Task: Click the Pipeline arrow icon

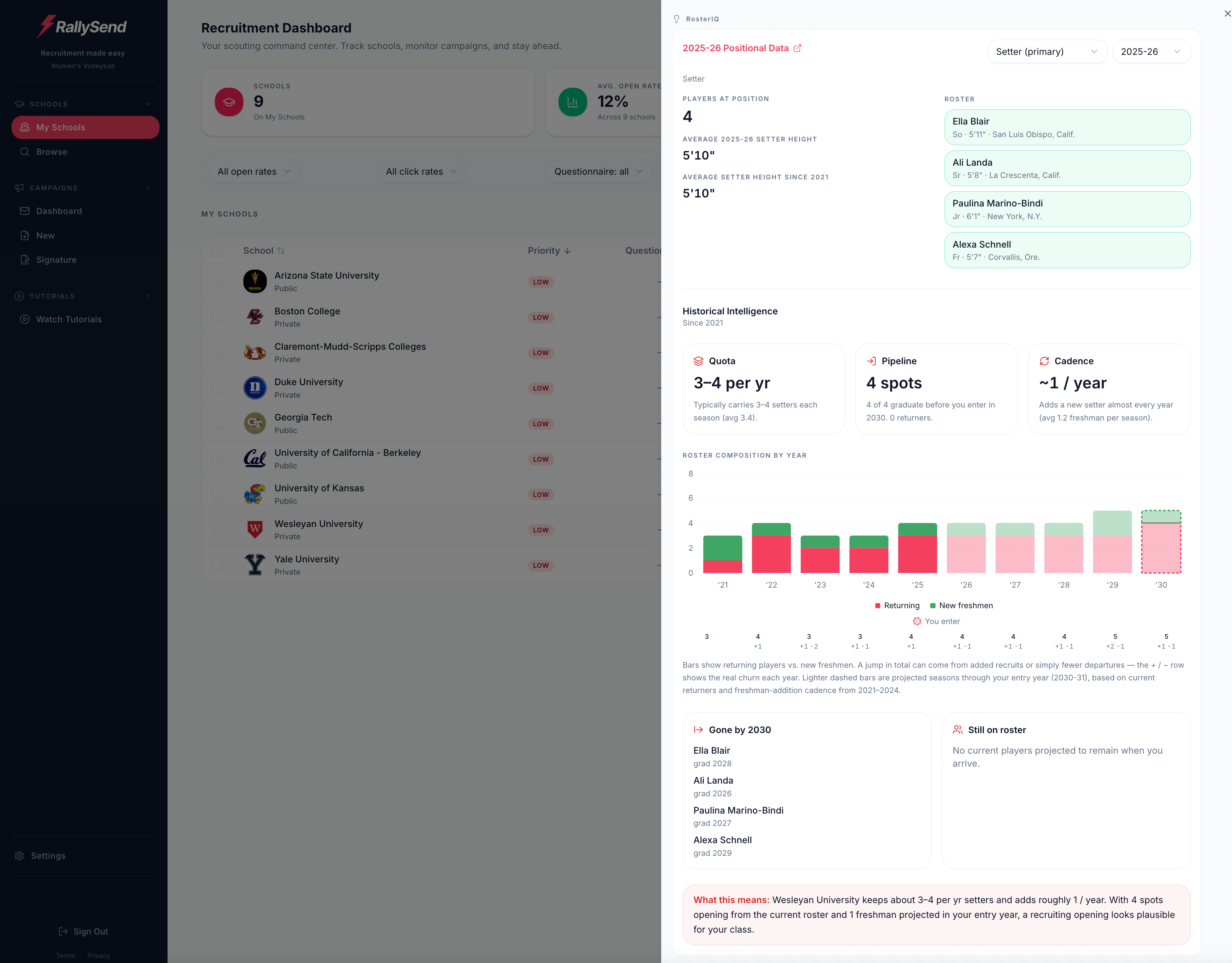Action: click(x=872, y=361)
